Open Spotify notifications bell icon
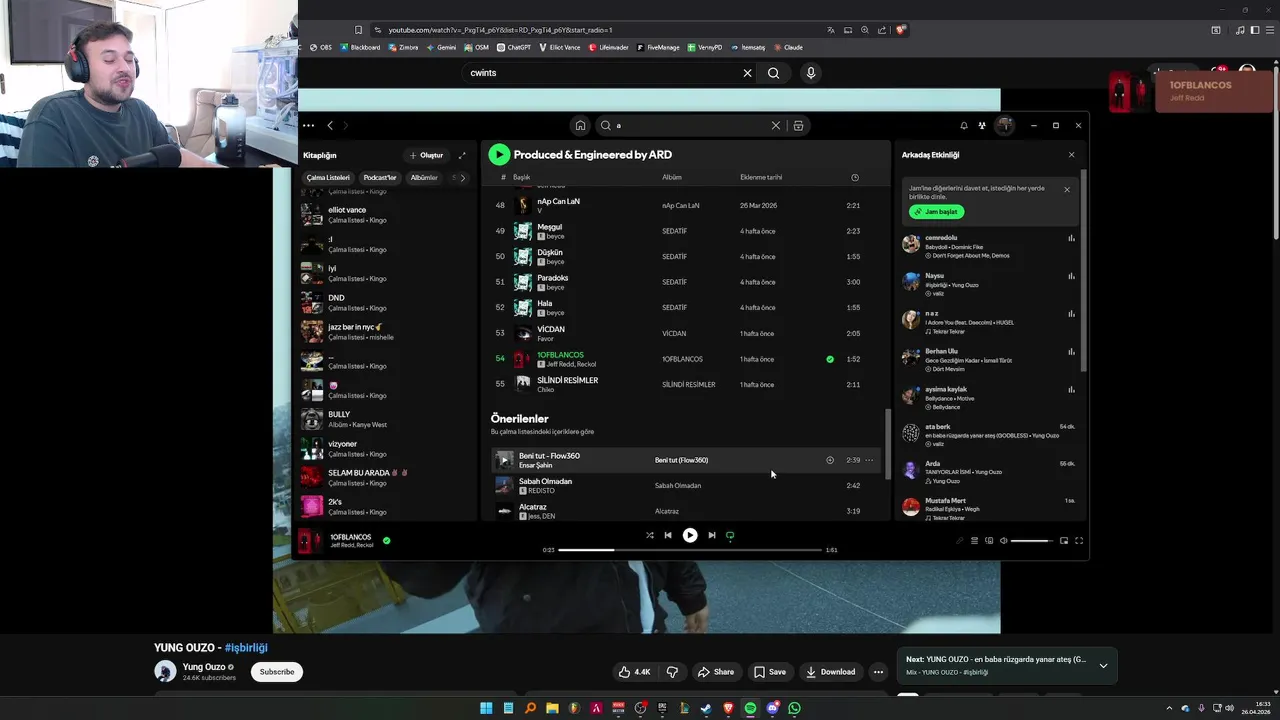 click(964, 125)
